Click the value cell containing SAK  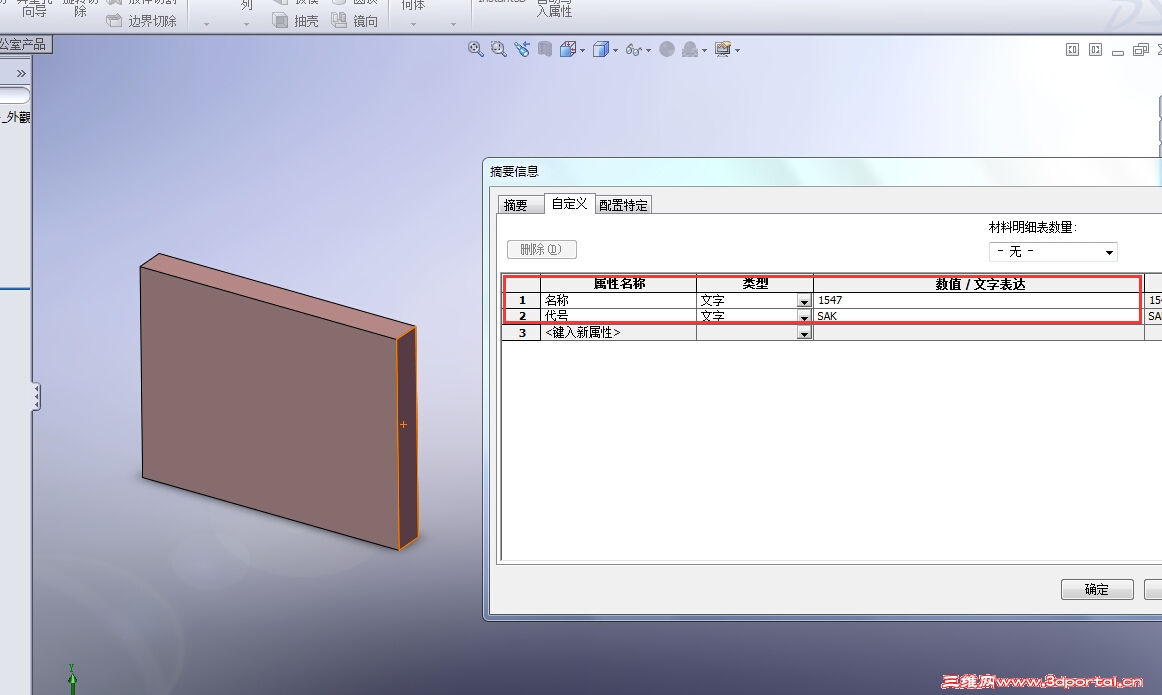(x=978, y=316)
